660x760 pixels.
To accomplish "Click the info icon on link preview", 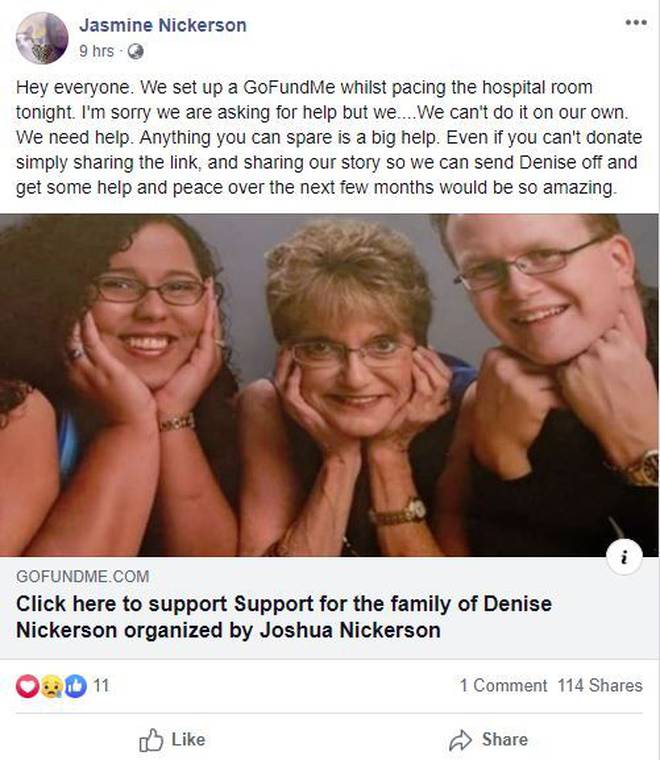I will (x=624, y=557).
